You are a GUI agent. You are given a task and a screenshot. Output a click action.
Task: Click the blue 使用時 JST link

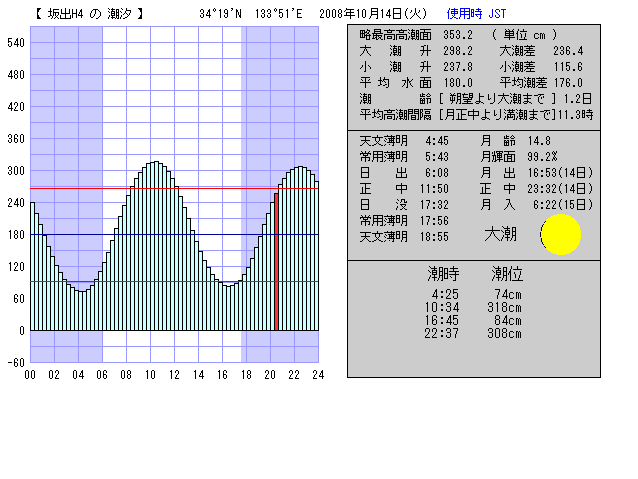point(476,14)
